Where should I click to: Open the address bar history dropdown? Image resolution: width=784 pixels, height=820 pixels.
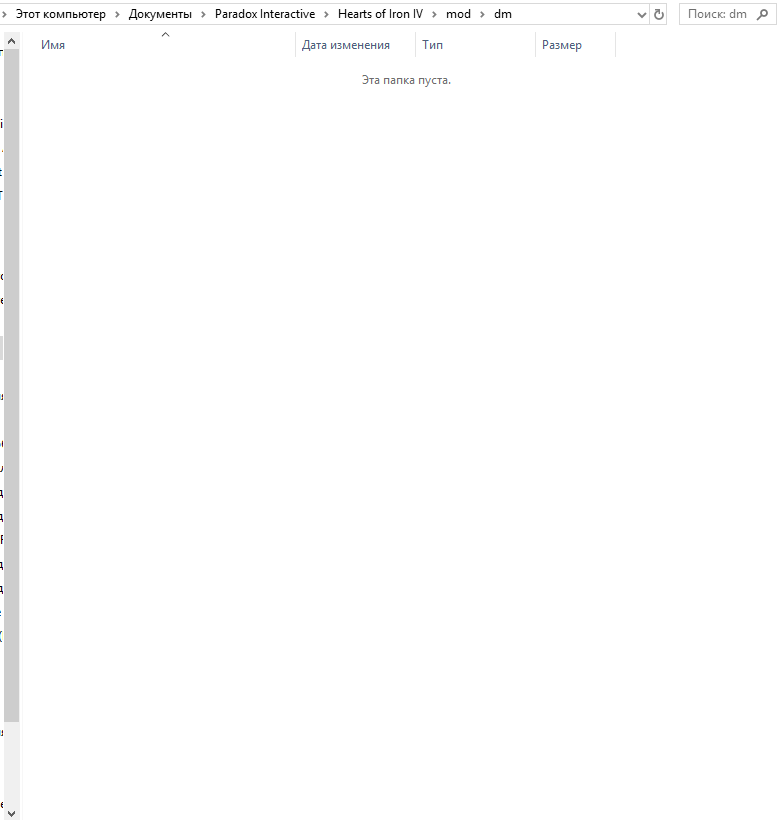click(642, 15)
